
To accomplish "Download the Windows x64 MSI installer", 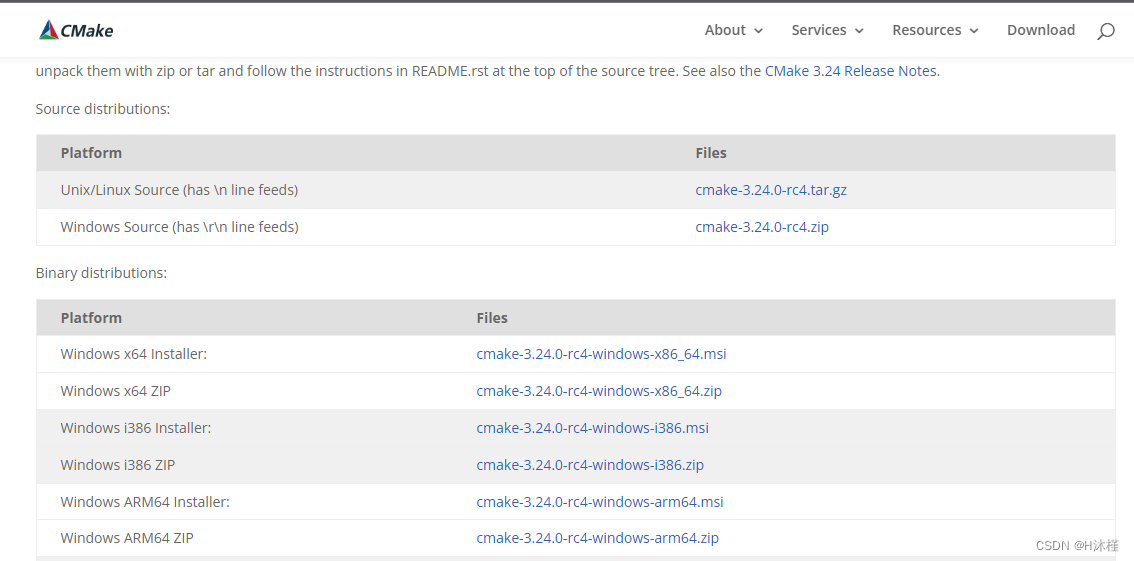I will click(x=601, y=354).
